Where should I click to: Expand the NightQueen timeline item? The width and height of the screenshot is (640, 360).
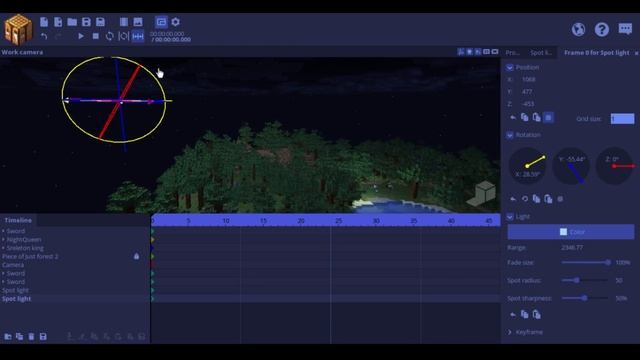click(x=3, y=240)
